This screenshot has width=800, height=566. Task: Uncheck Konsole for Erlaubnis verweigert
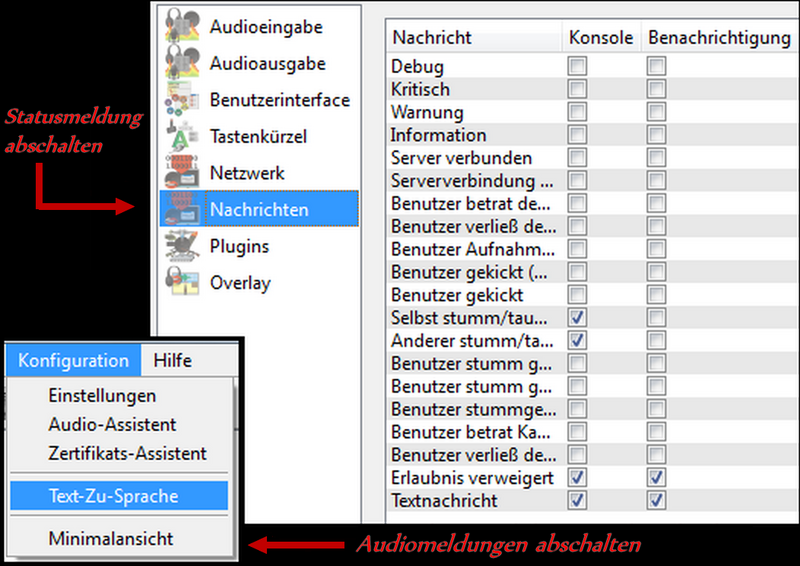[577, 478]
